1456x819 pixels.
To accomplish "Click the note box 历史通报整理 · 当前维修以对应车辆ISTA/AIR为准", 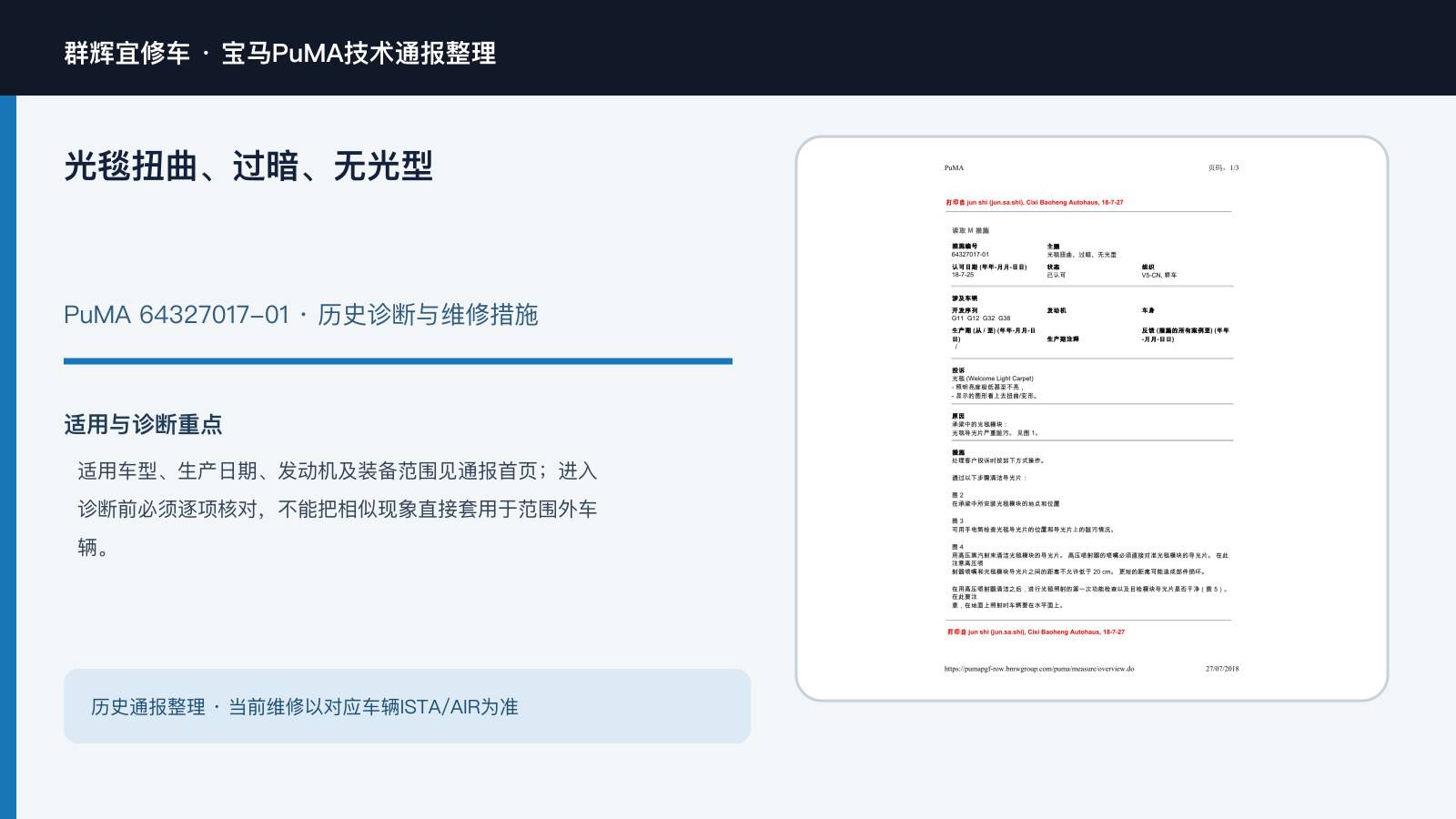I will (407, 706).
